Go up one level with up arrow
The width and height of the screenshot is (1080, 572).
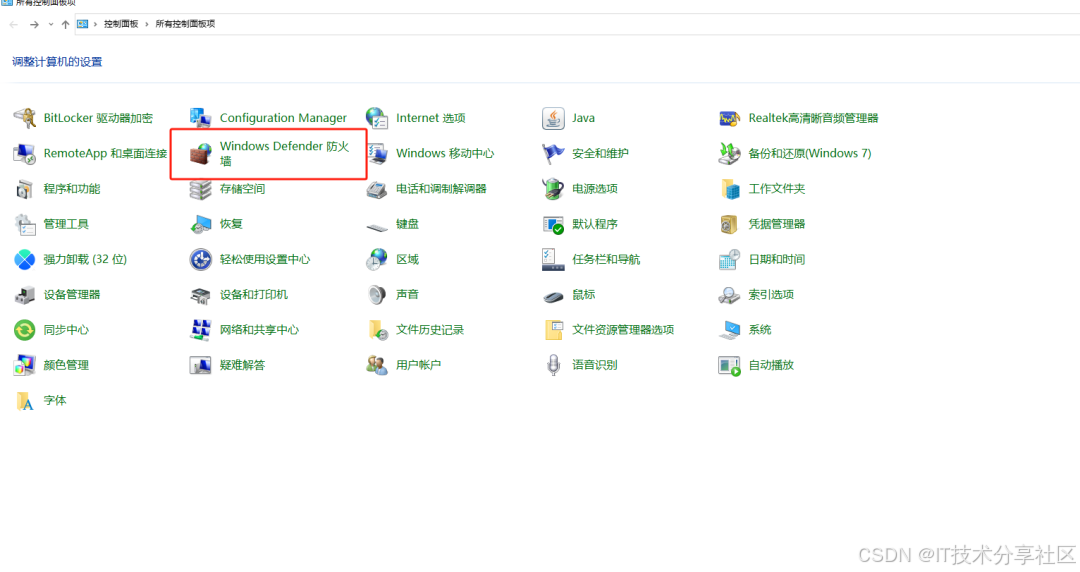(65, 24)
